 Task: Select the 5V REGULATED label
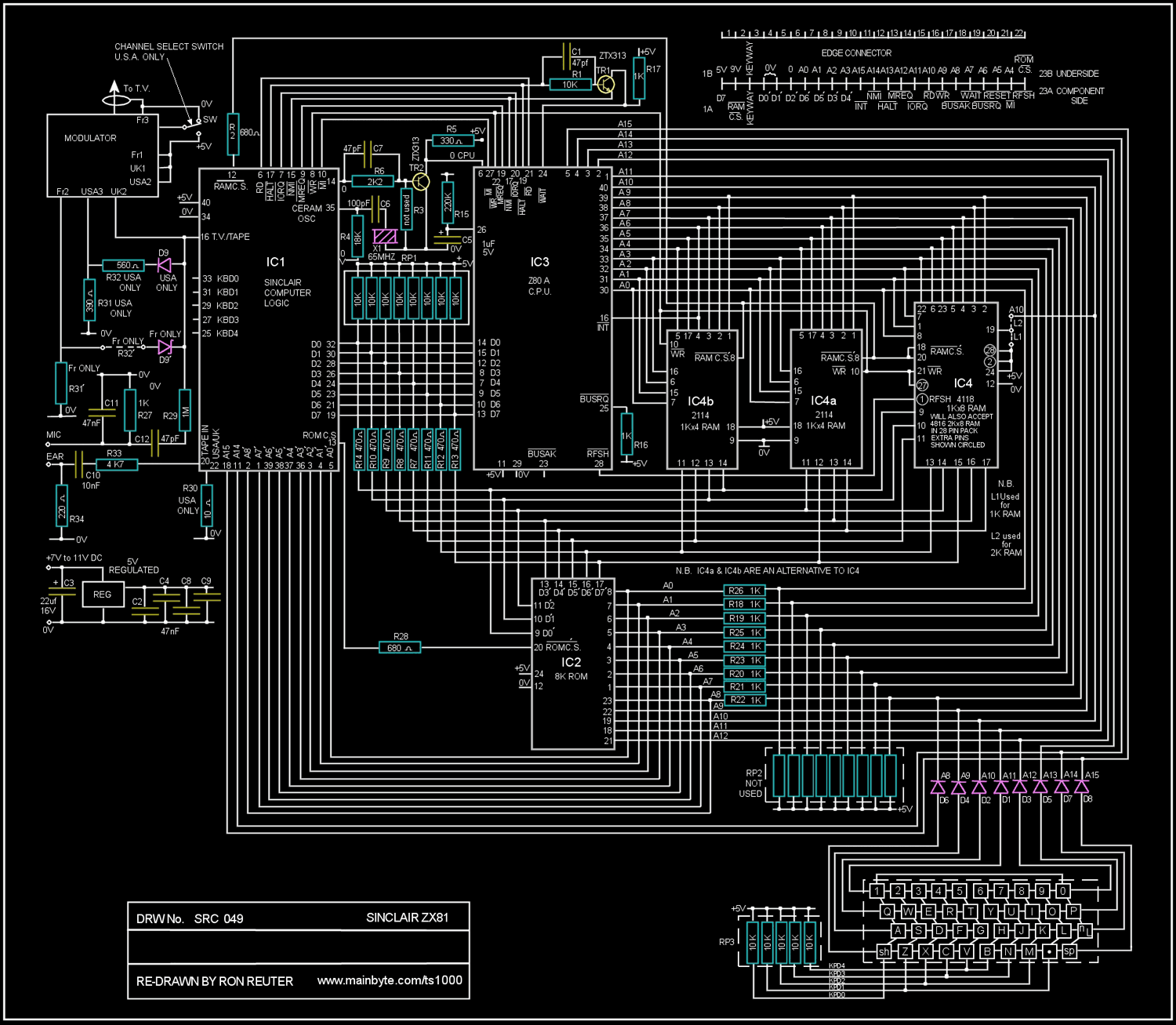[134, 566]
